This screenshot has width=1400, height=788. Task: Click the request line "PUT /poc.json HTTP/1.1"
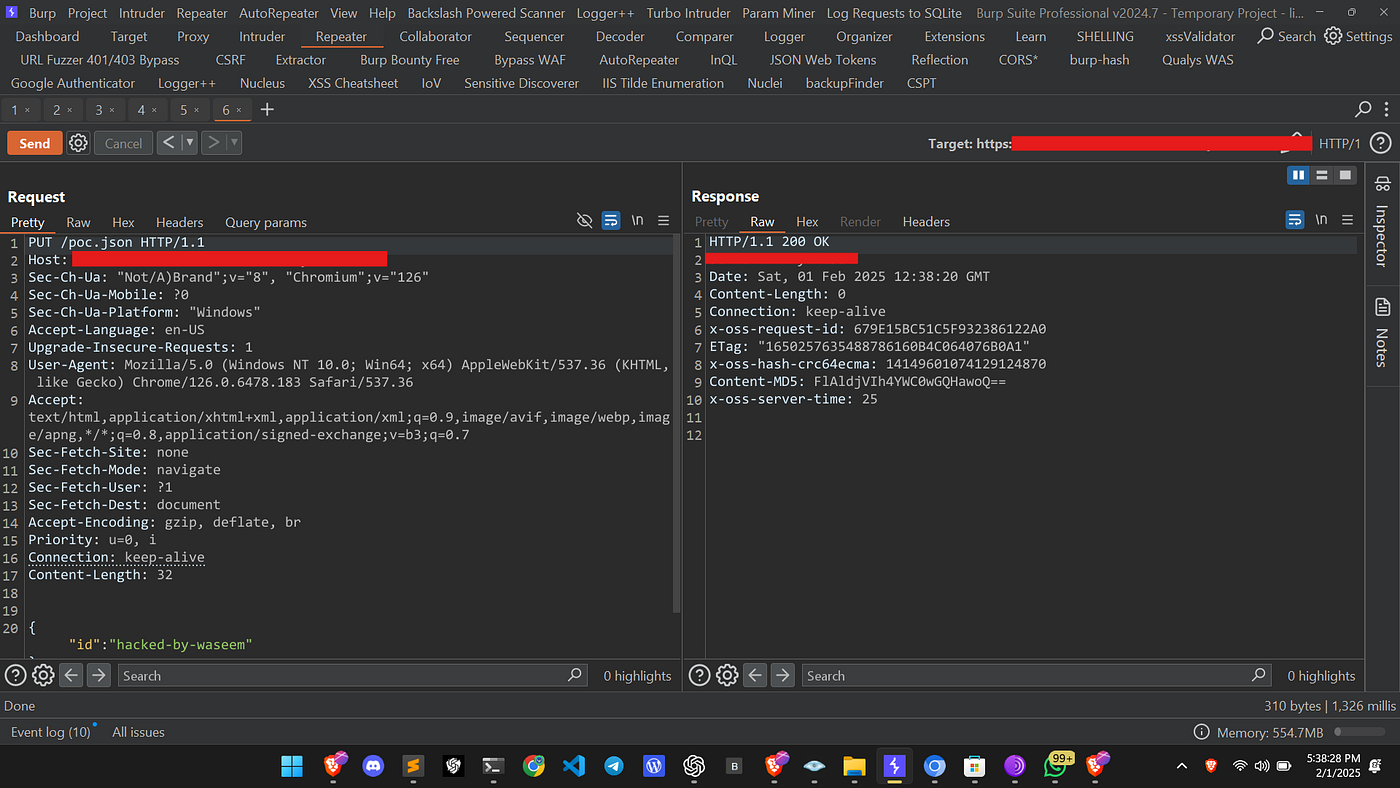click(116, 242)
